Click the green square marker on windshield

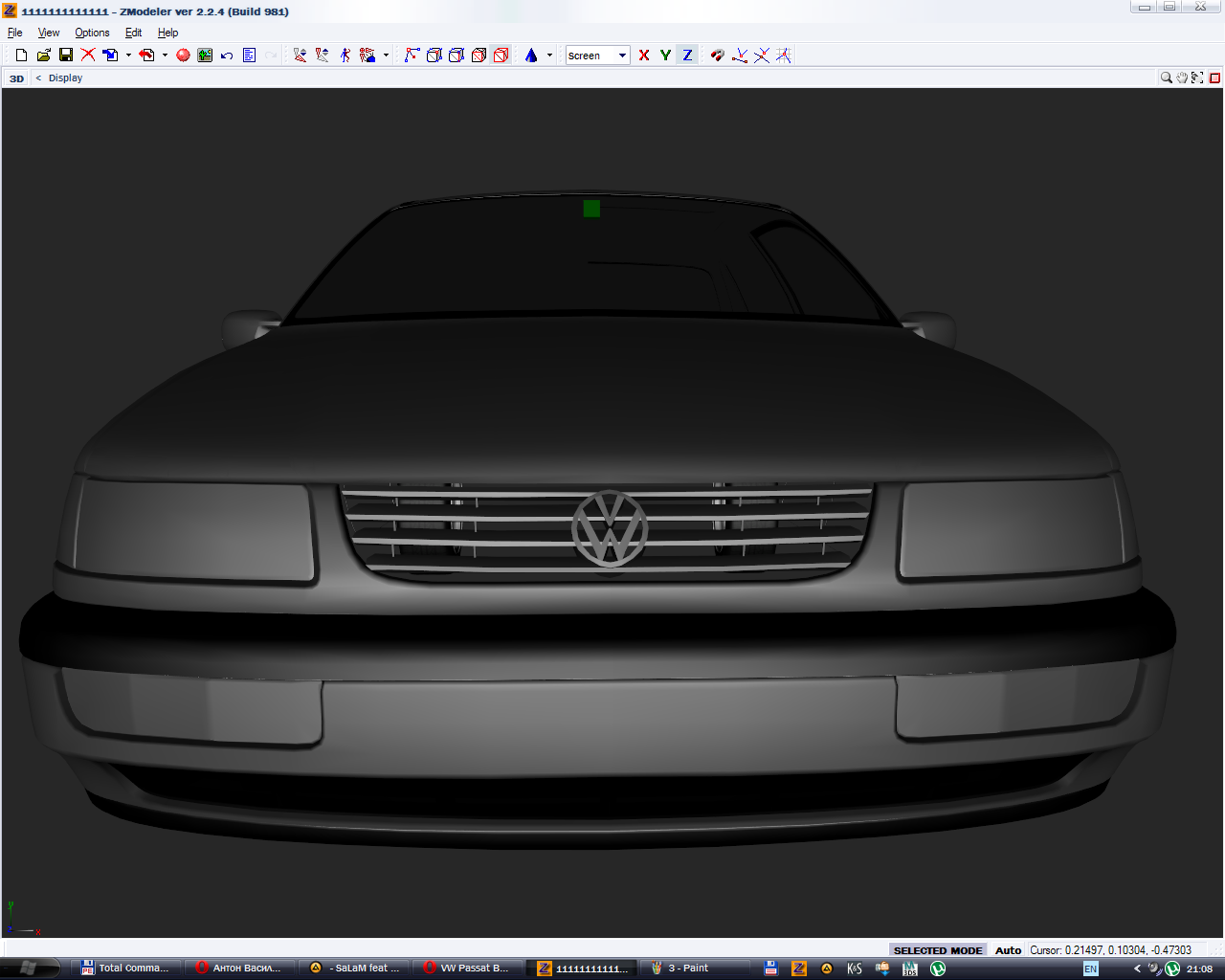click(591, 208)
